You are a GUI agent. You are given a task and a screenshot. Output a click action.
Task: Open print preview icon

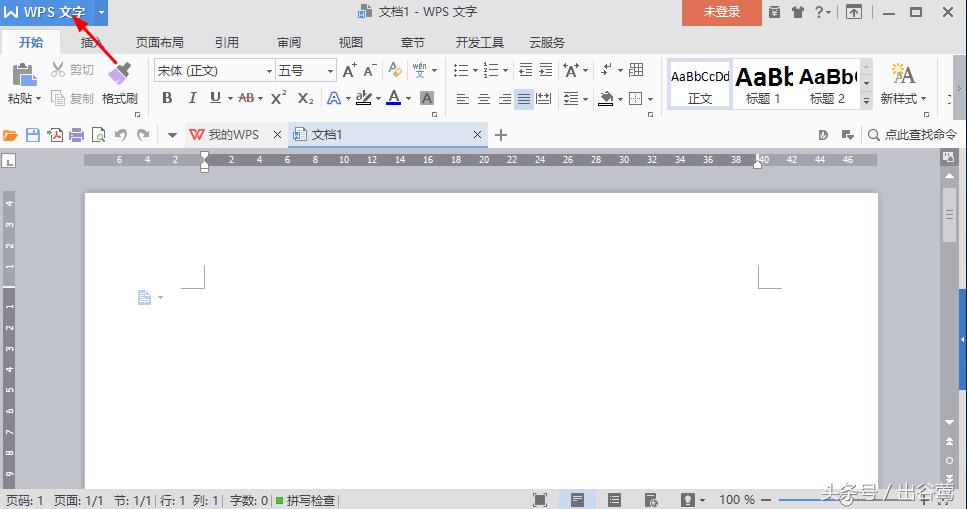pyautogui.click(x=98, y=135)
